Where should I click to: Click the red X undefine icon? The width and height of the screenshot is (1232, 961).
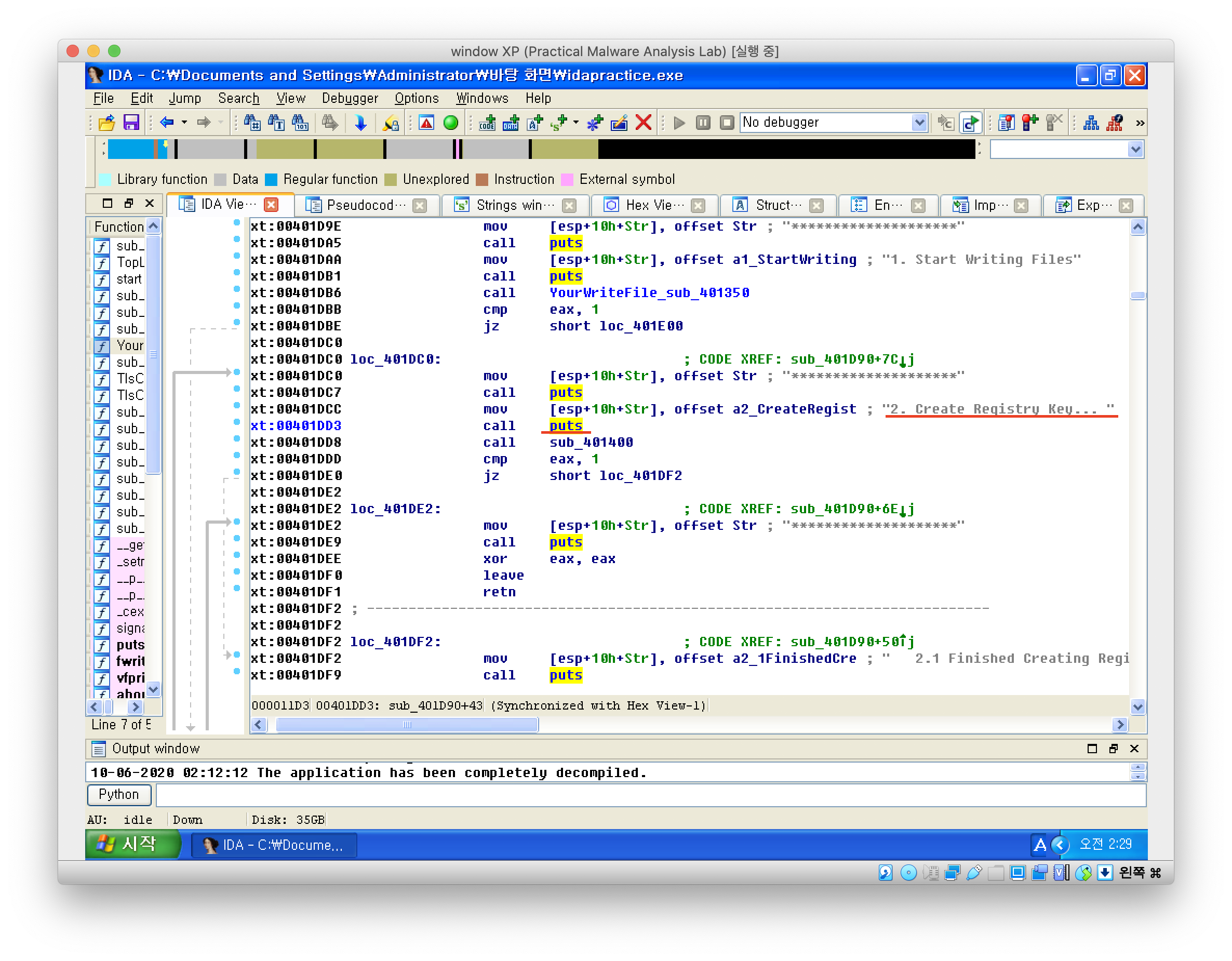(x=643, y=123)
